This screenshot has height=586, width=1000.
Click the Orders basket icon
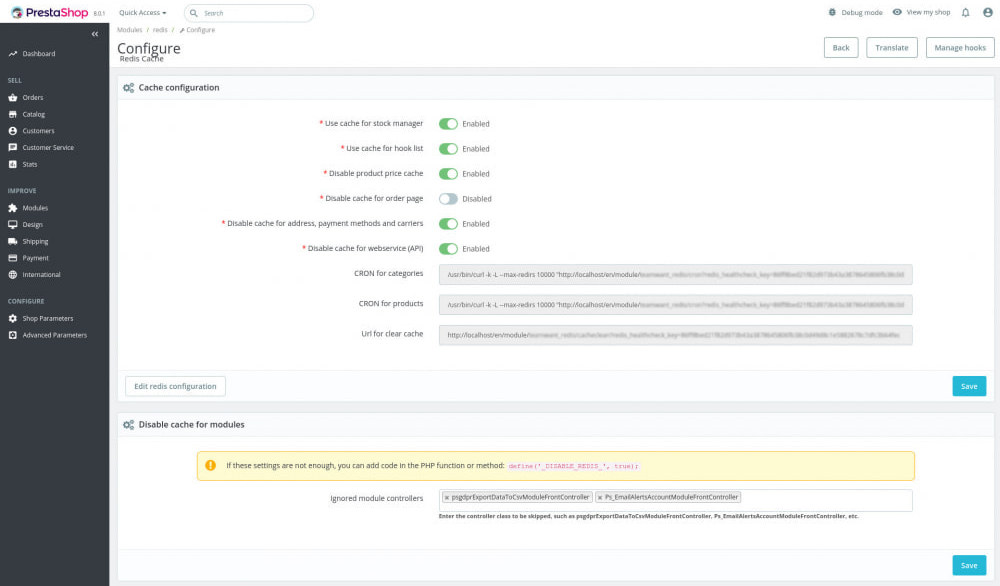coord(13,98)
